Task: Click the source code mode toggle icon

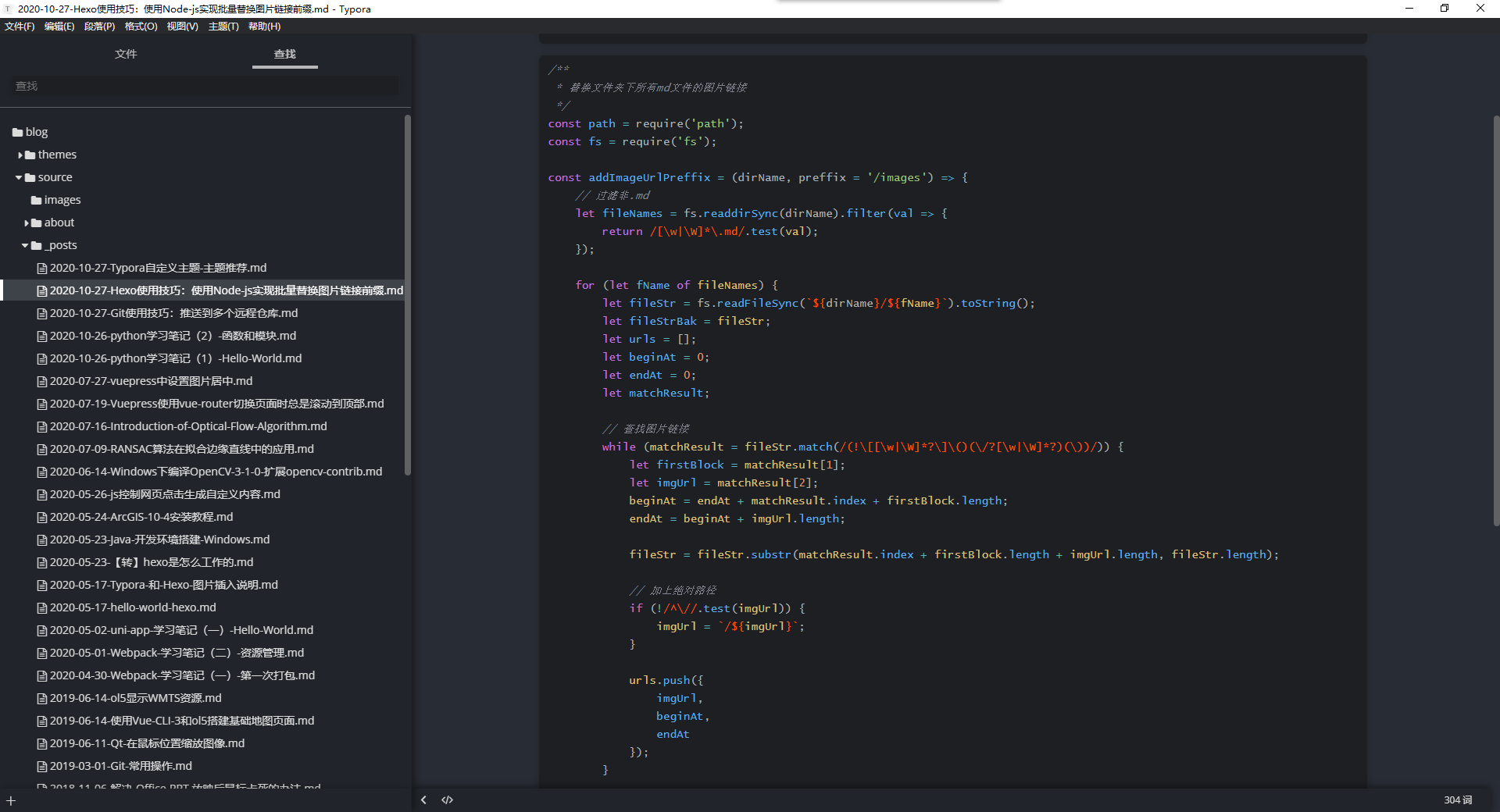Action: (x=447, y=800)
